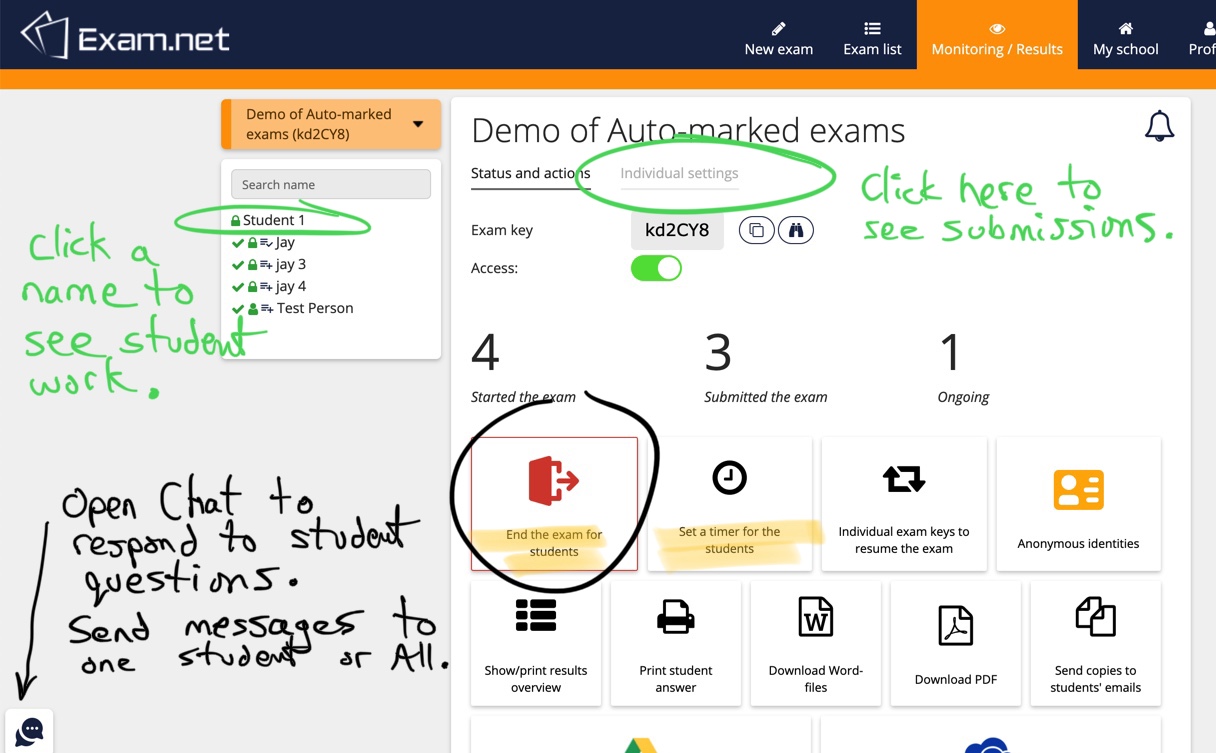Toggle the Access switch off
This screenshot has height=753, width=1216.
(x=656, y=268)
